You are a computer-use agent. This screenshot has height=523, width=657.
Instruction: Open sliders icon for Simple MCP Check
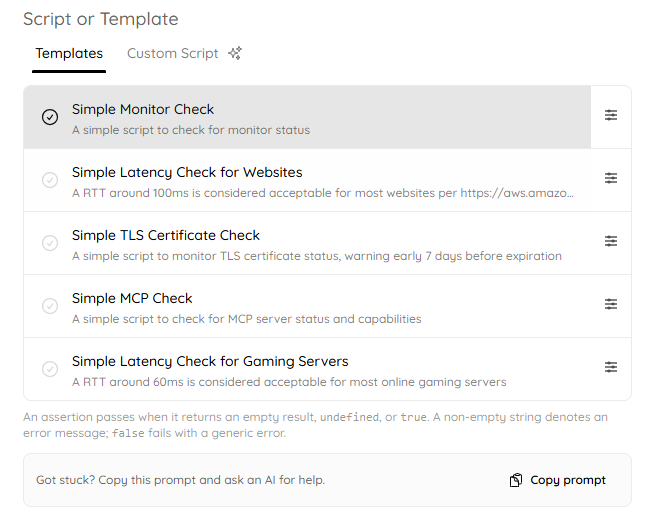tap(610, 304)
